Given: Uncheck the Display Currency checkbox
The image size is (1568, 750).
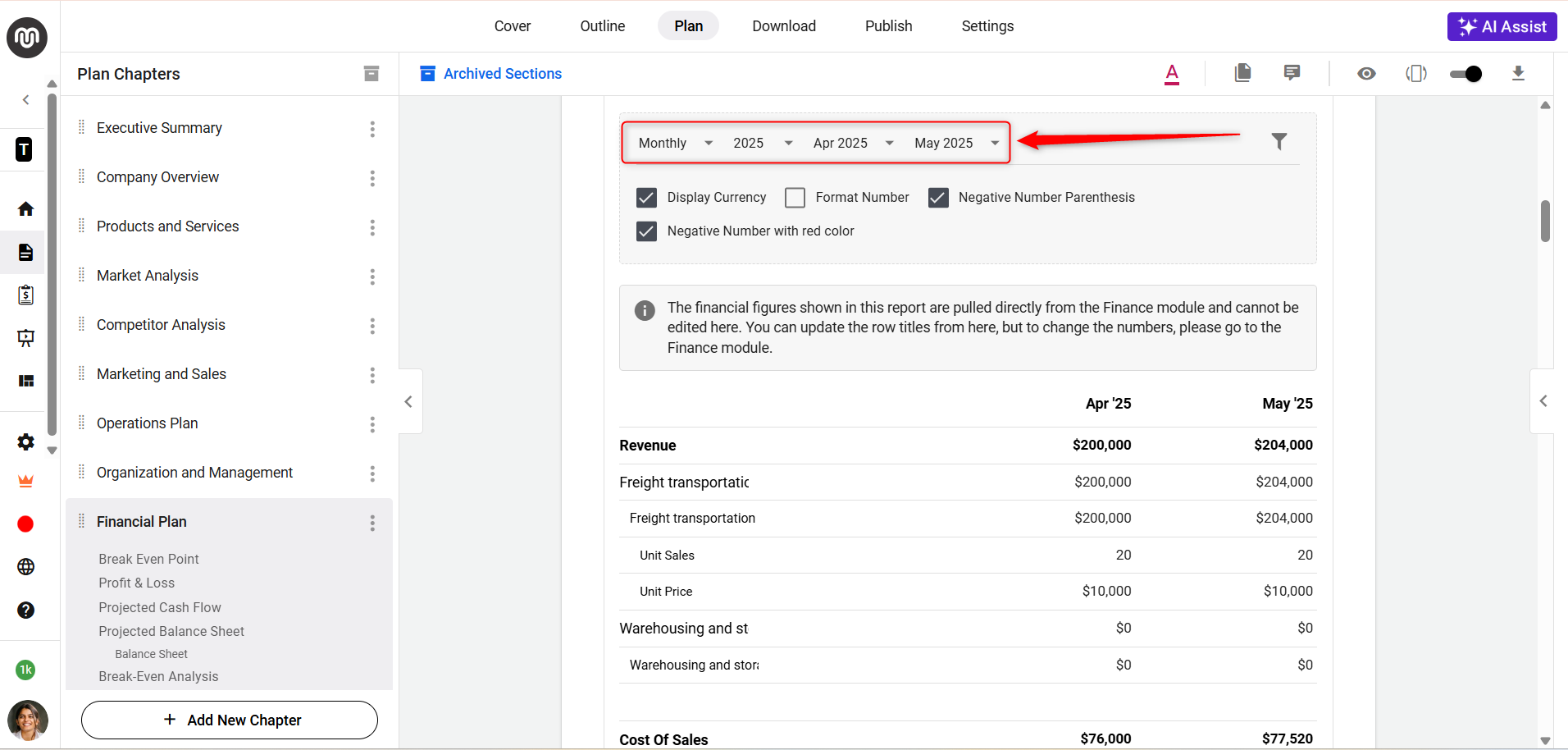Looking at the screenshot, I should point(646,198).
